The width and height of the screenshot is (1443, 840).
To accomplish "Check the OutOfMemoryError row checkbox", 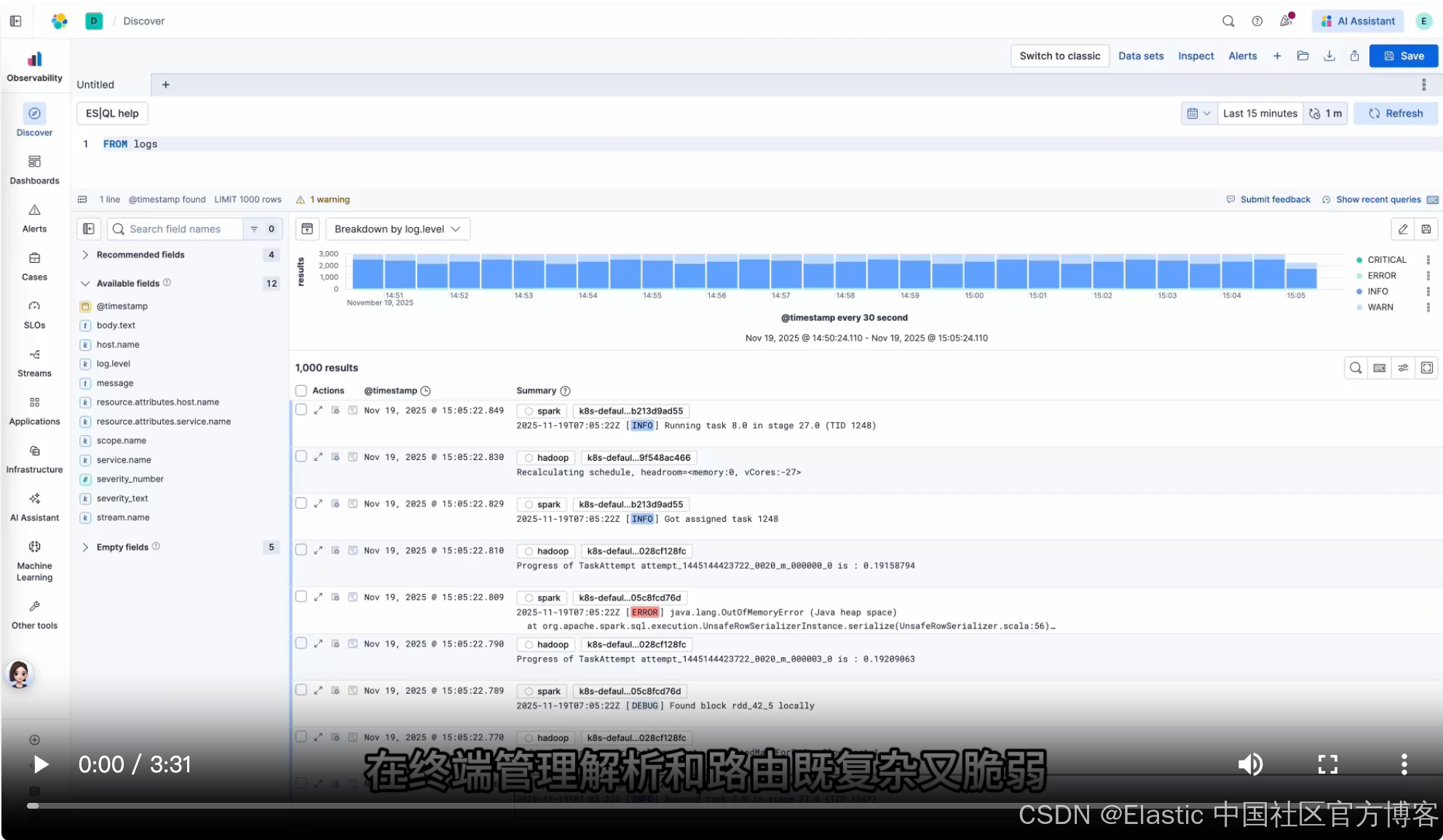I will pyautogui.click(x=301, y=596).
